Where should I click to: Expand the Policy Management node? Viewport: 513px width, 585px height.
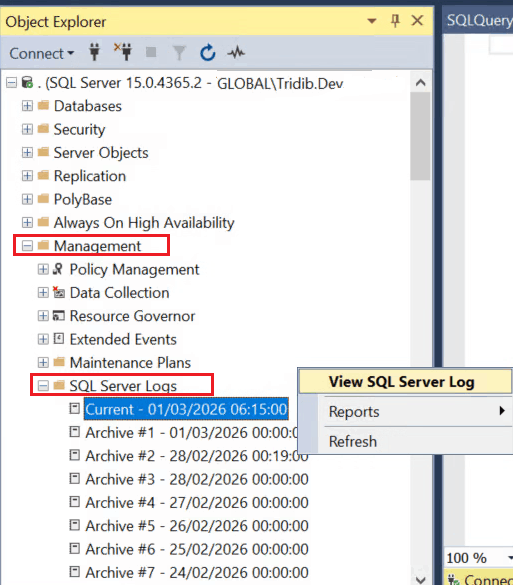[43, 269]
